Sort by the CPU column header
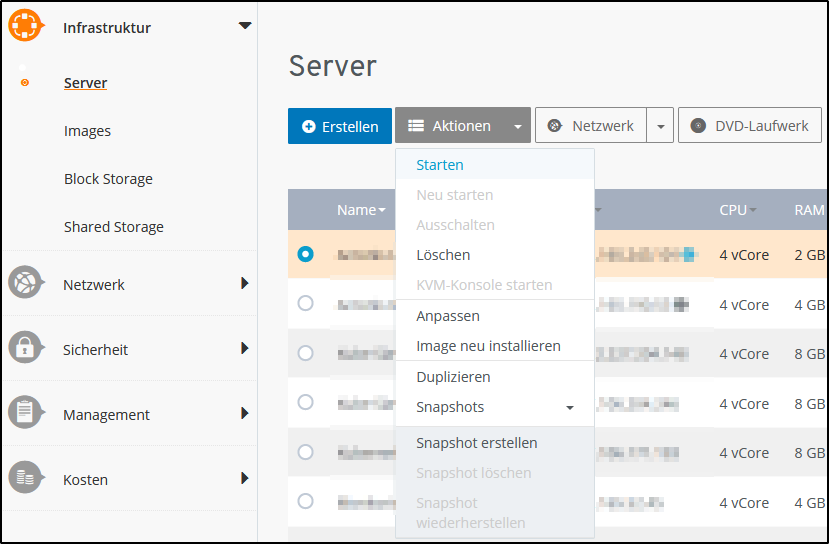Viewport: 829px width, 544px height. click(738, 210)
